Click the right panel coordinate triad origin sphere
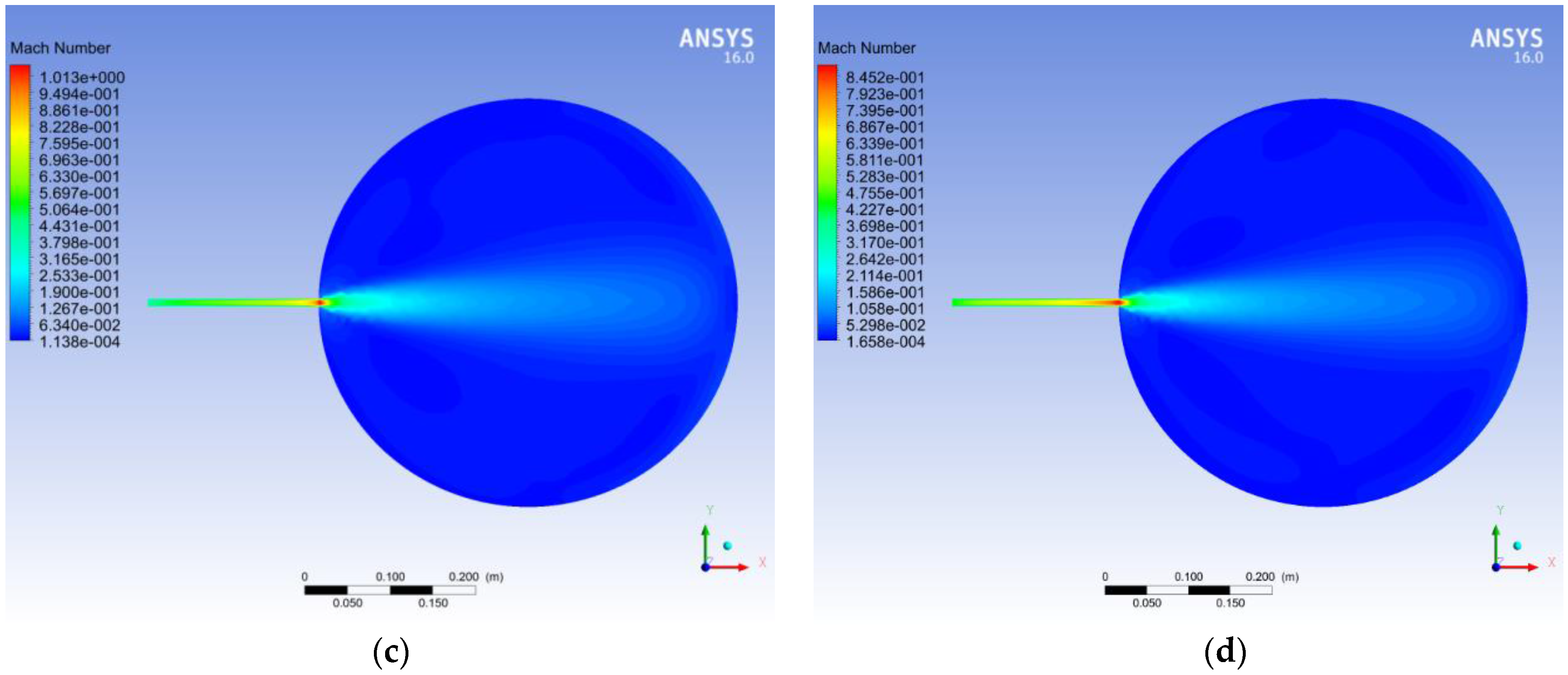The image size is (1568, 675). coord(1496,567)
